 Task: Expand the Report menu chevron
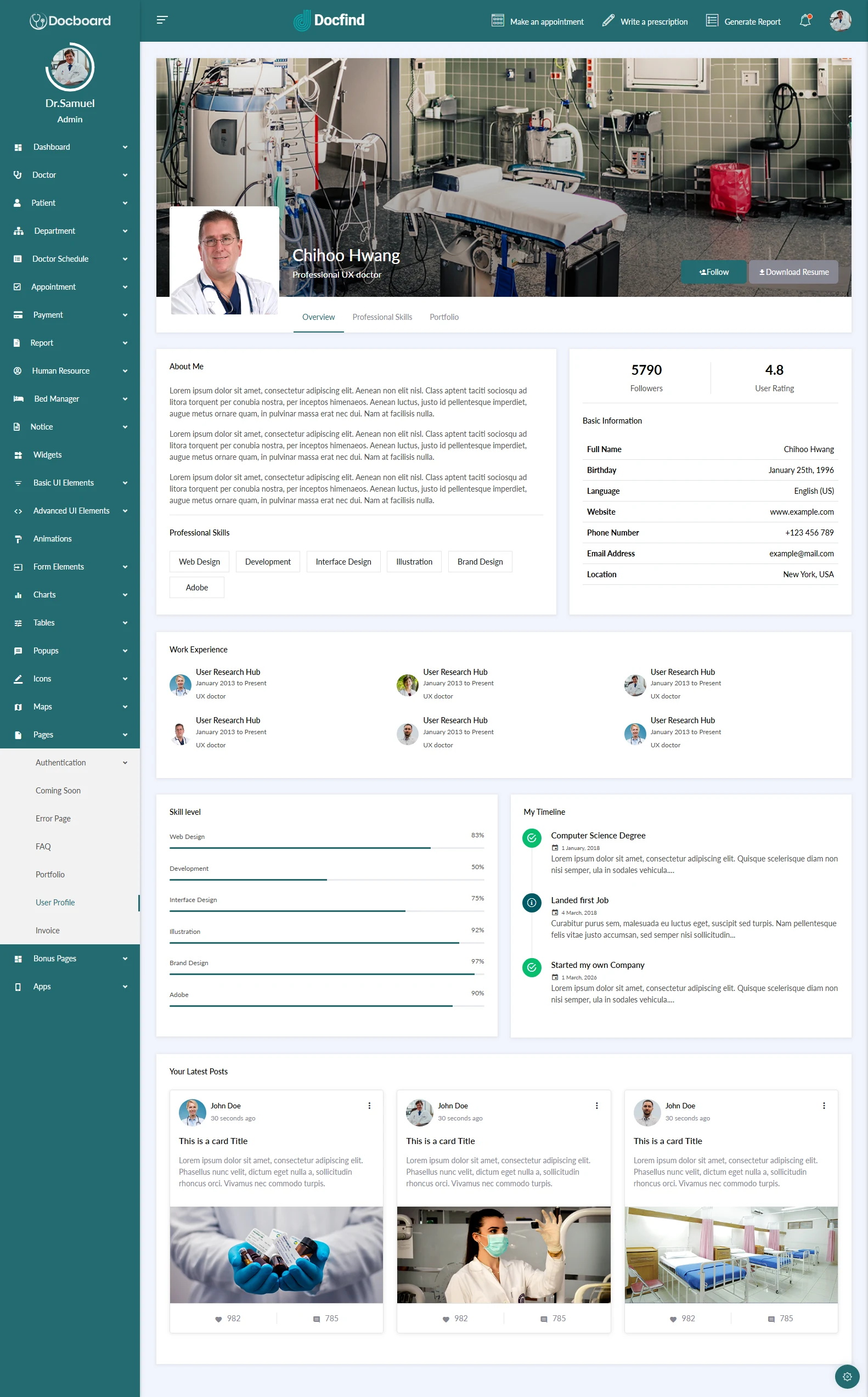point(125,343)
